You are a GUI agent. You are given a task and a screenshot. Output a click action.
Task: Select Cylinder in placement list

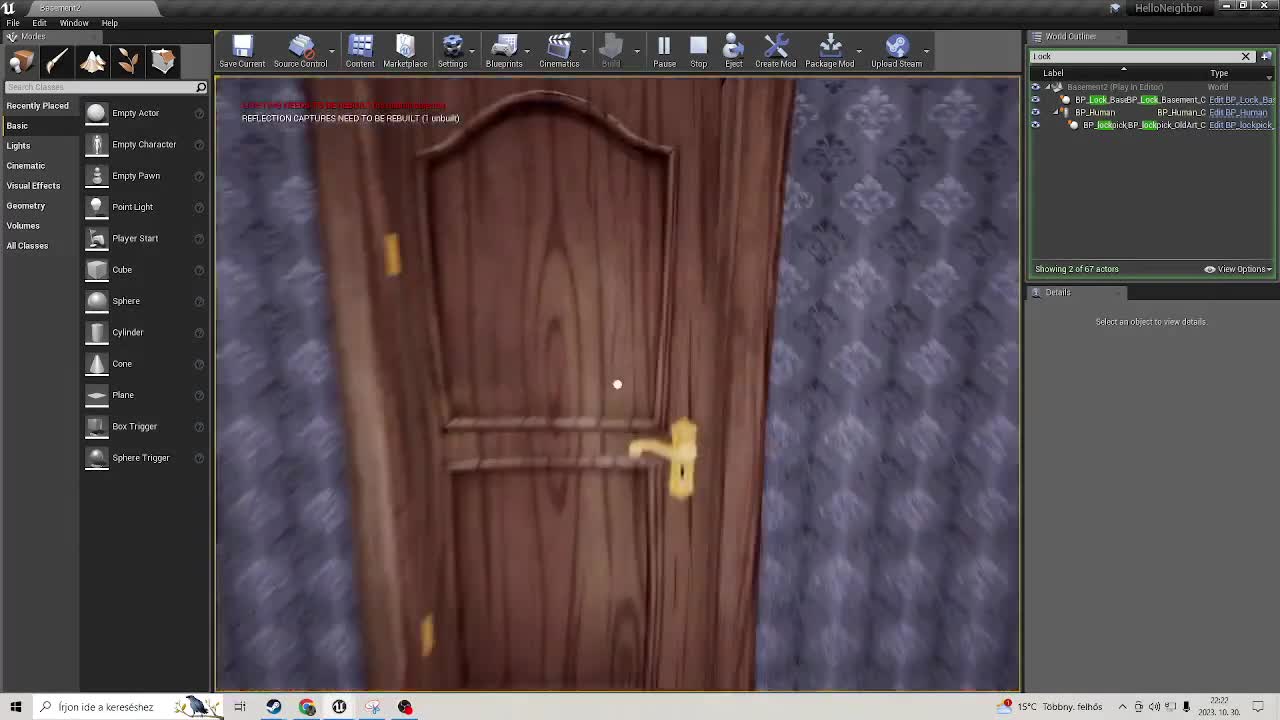tap(145, 332)
